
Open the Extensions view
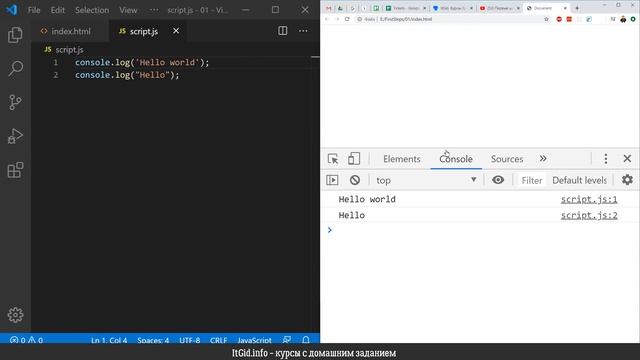15,170
